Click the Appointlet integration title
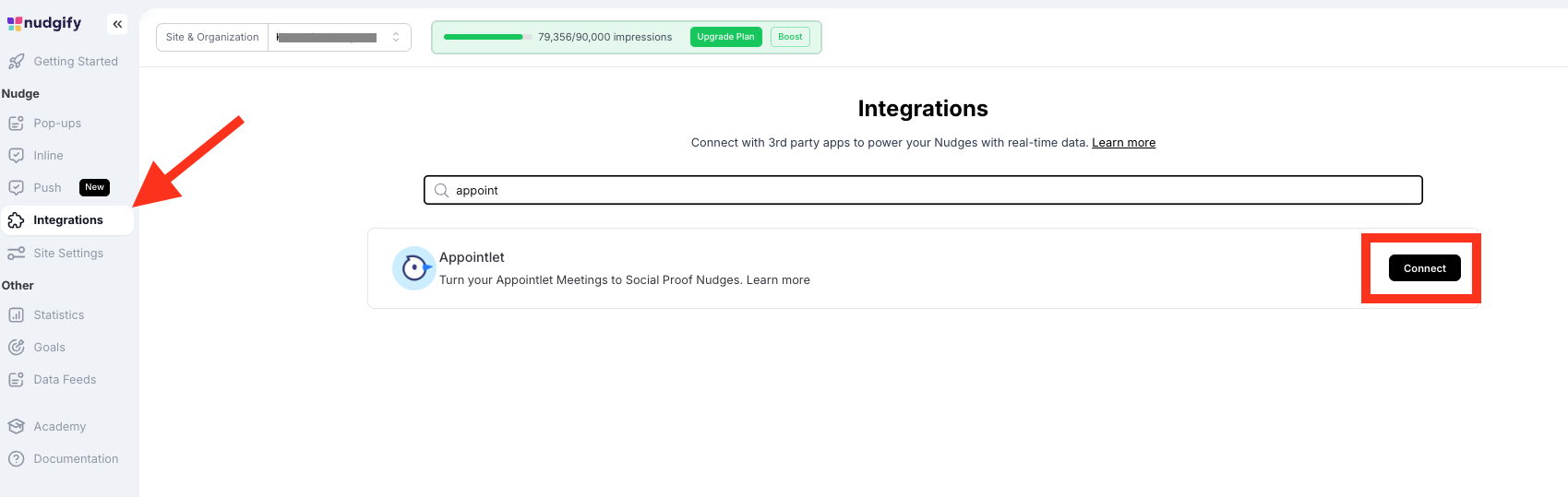This screenshot has width=1568, height=497. 472,257
